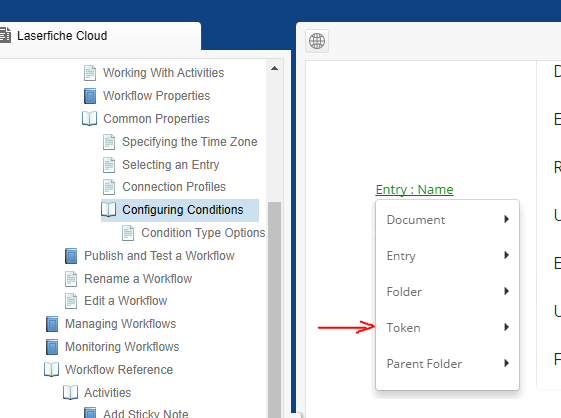Click the Publish and Test a Workflow book icon
Screen dimensions: 561x418
click(x=71, y=256)
